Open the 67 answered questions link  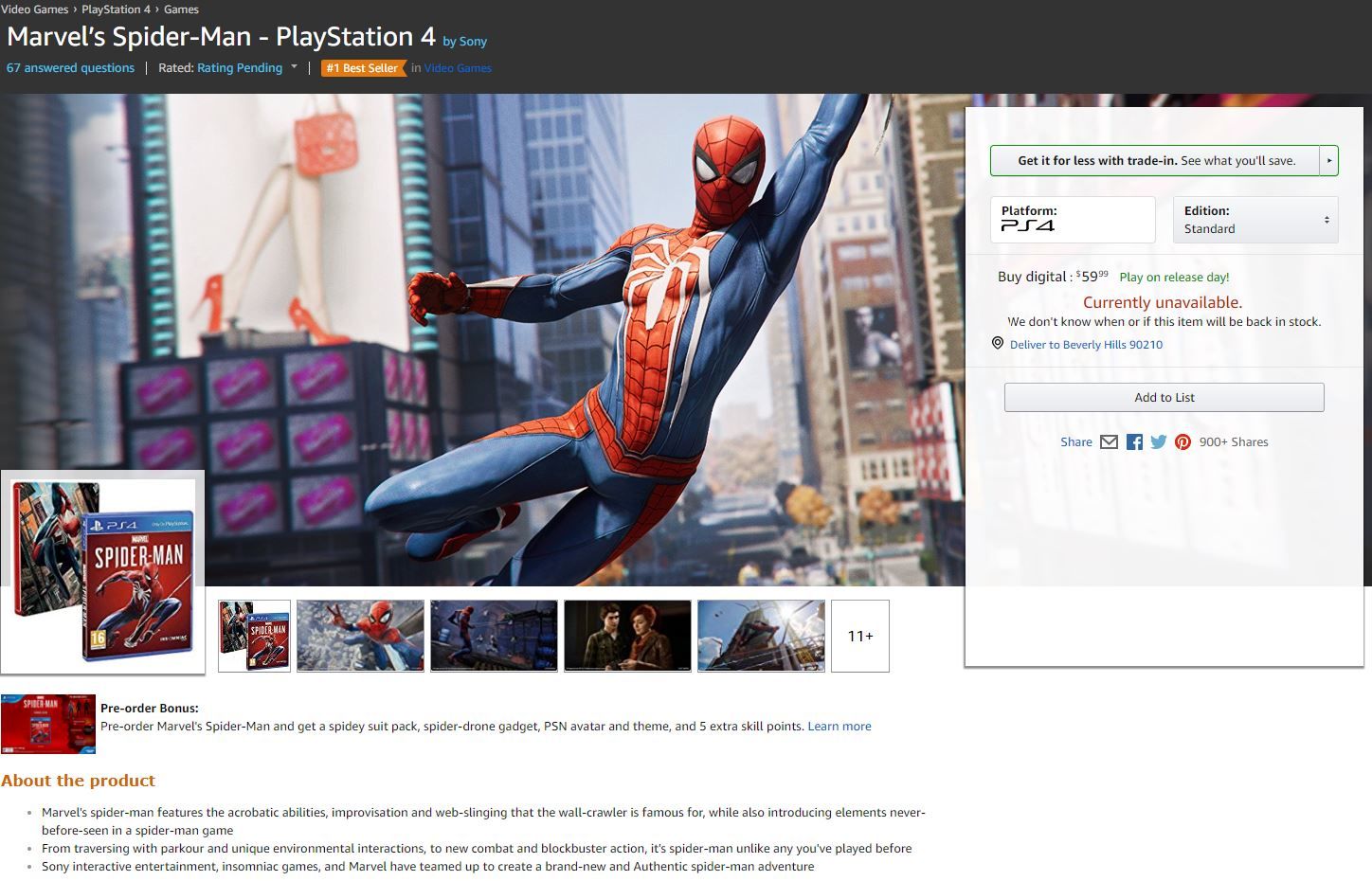(70, 68)
